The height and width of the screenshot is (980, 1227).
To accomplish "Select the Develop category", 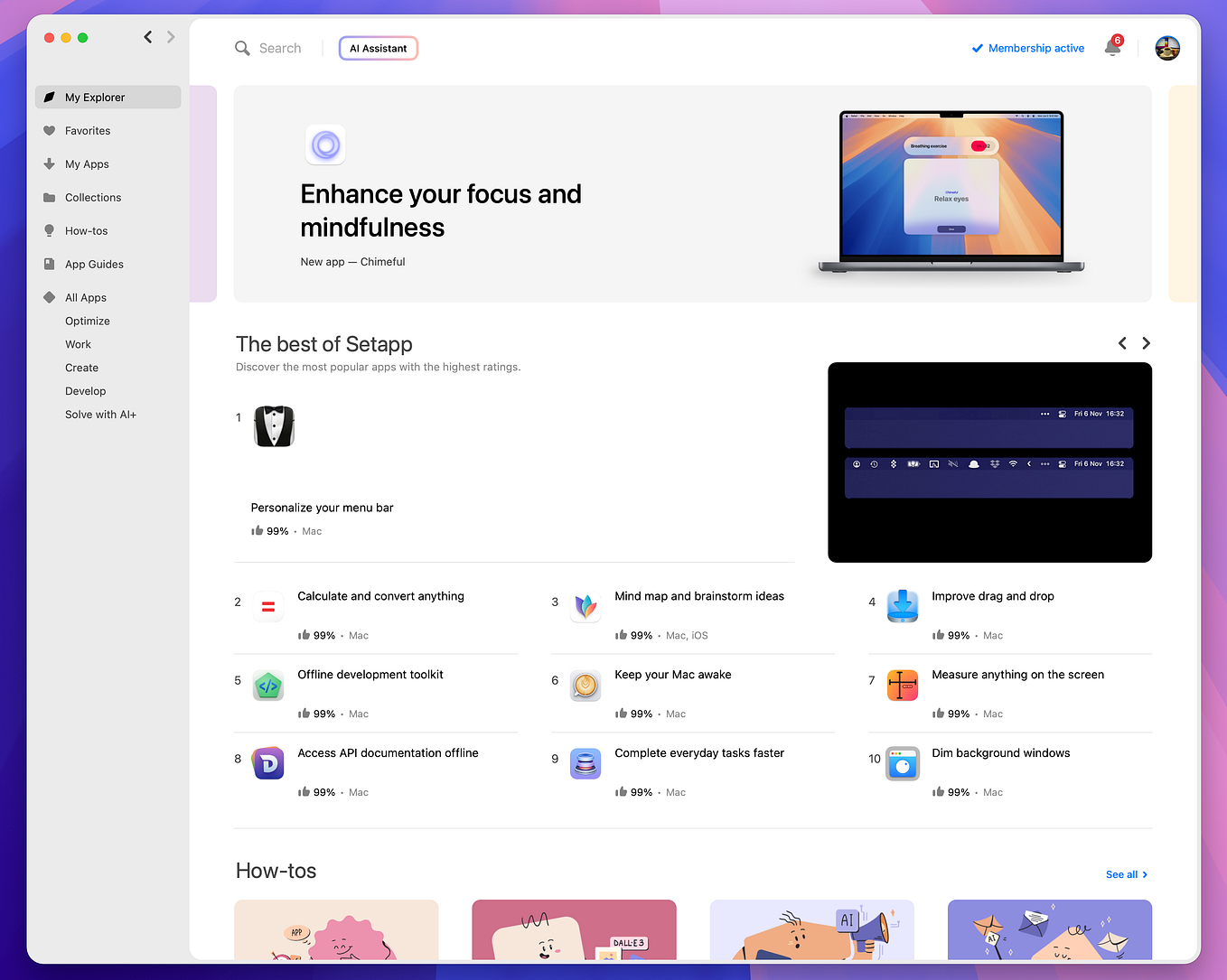I will tap(85, 392).
